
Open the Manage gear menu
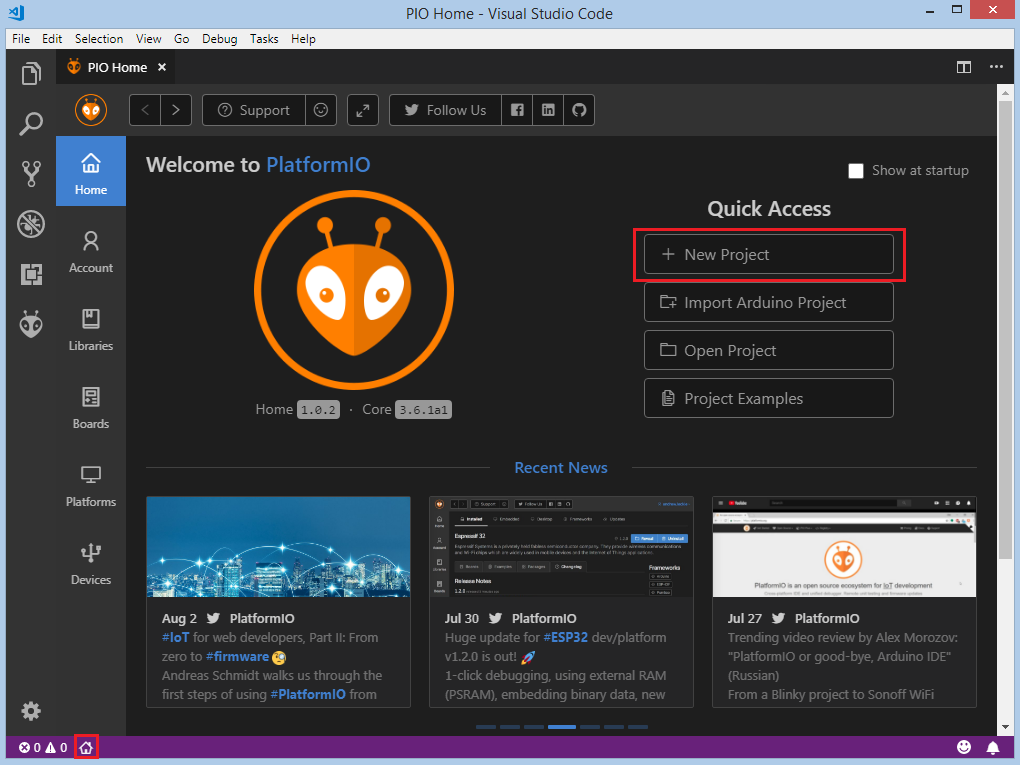(x=31, y=710)
